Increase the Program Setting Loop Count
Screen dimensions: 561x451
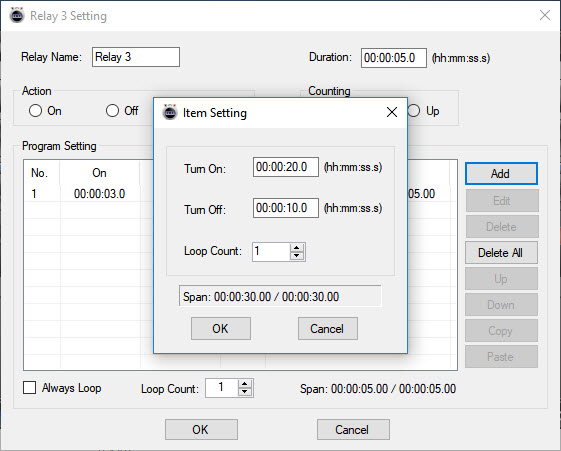pyautogui.click(x=245, y=384)
